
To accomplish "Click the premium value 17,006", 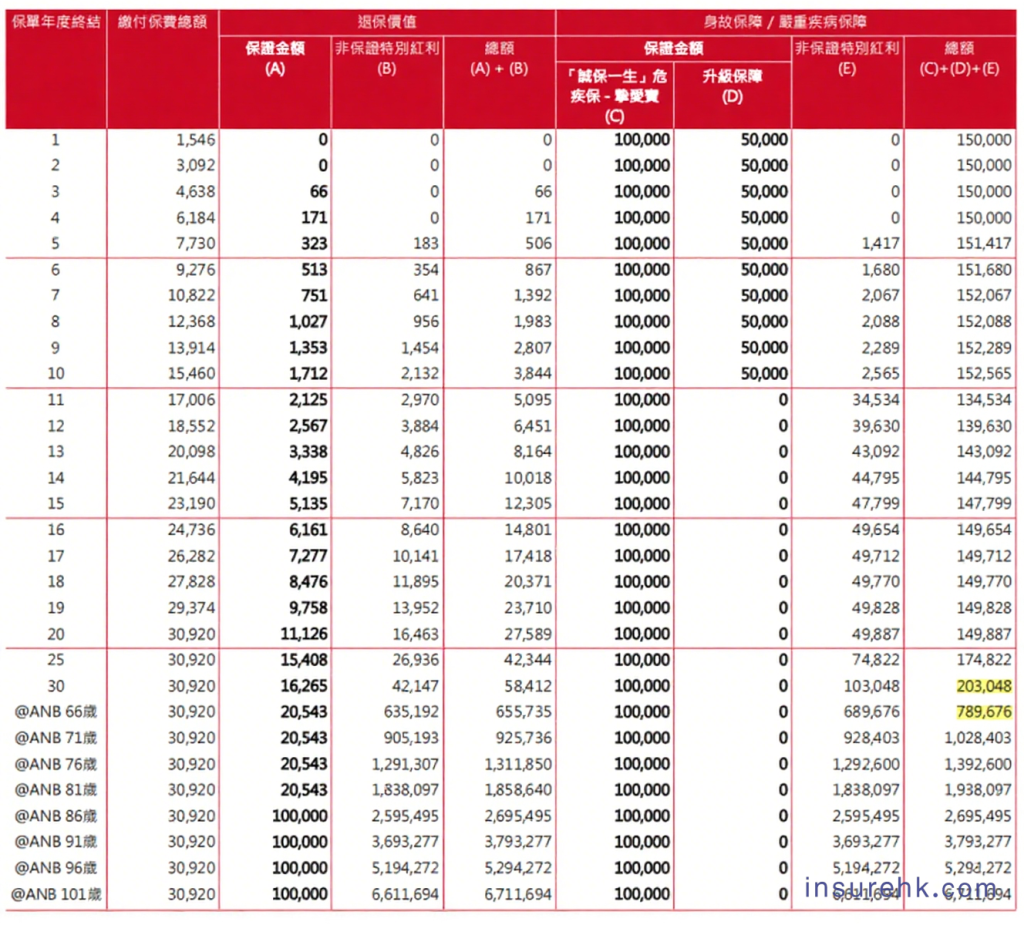I will (x=191, y=400).
